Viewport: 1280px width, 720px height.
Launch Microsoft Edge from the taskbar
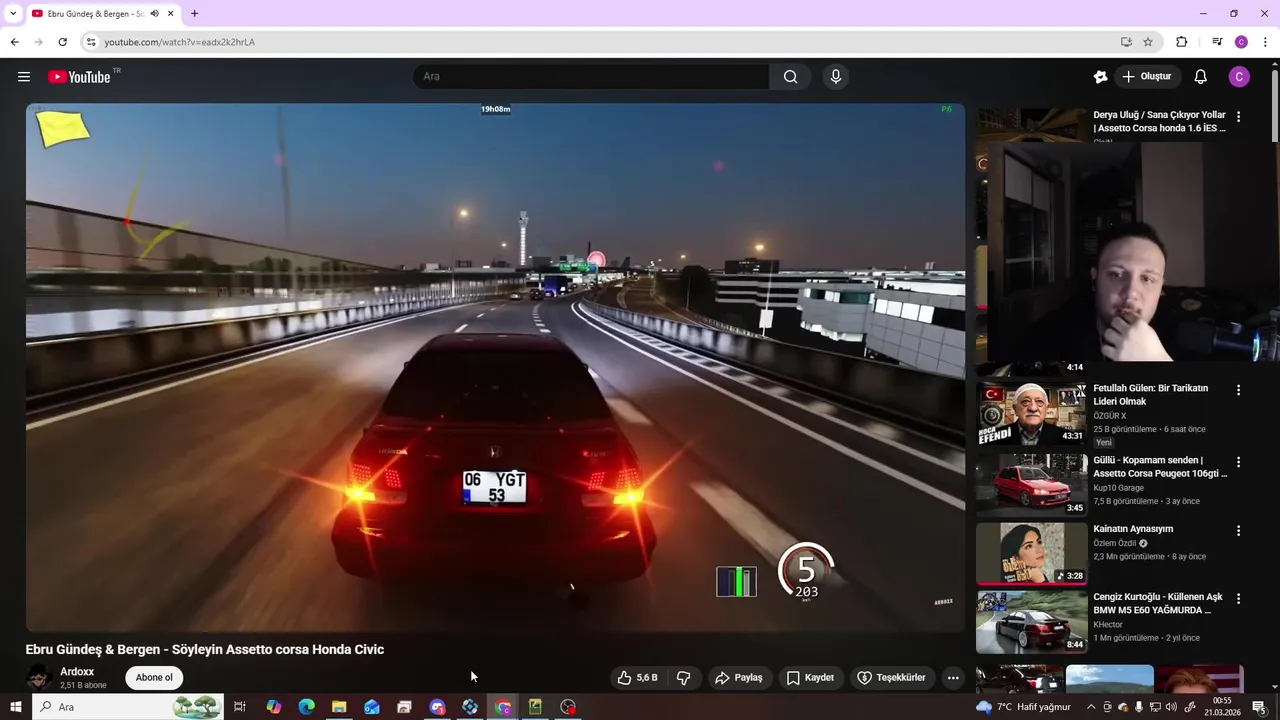pos(306,707)
